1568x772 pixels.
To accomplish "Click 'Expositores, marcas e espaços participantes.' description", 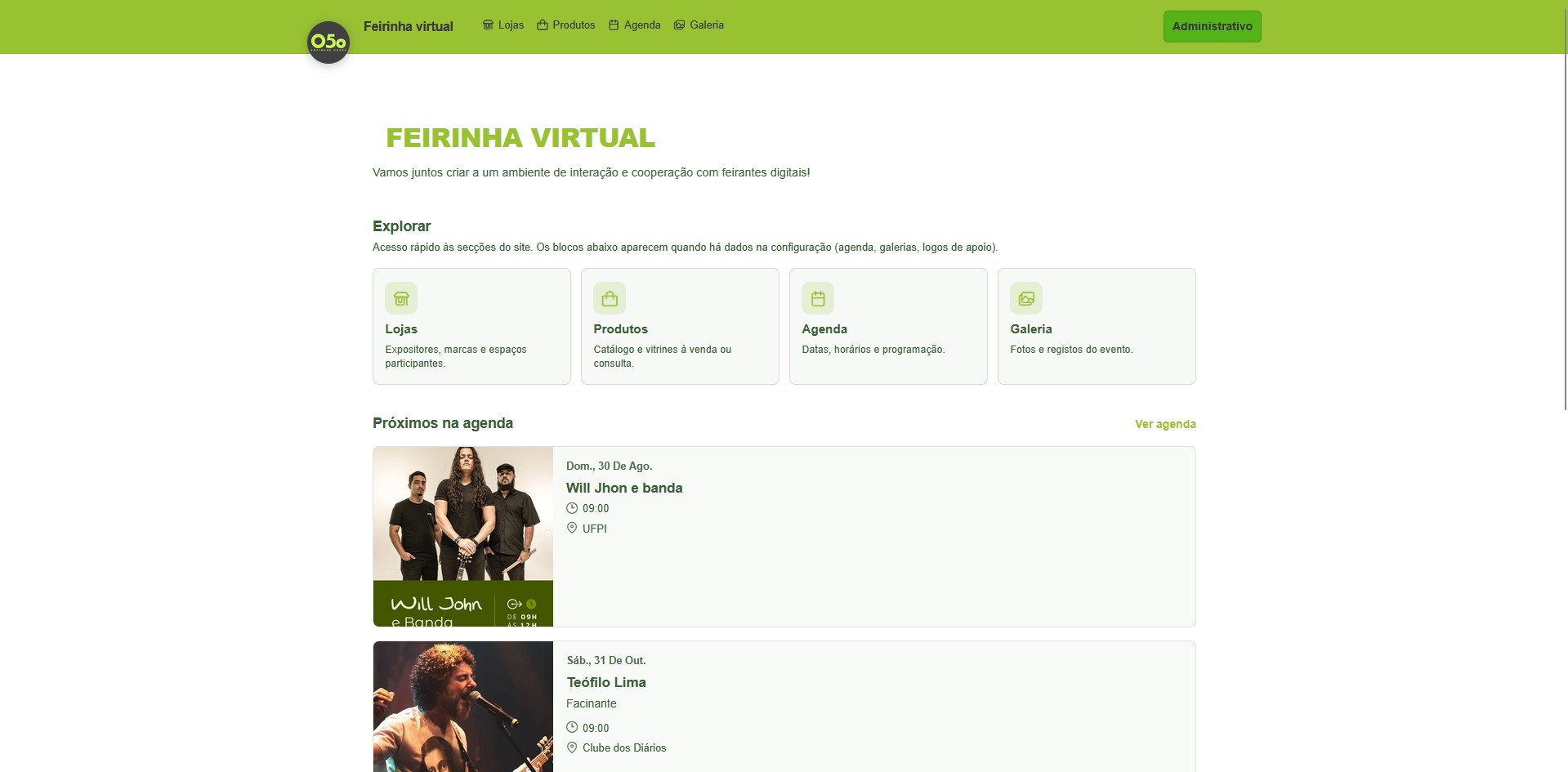I will pos(456,356).
